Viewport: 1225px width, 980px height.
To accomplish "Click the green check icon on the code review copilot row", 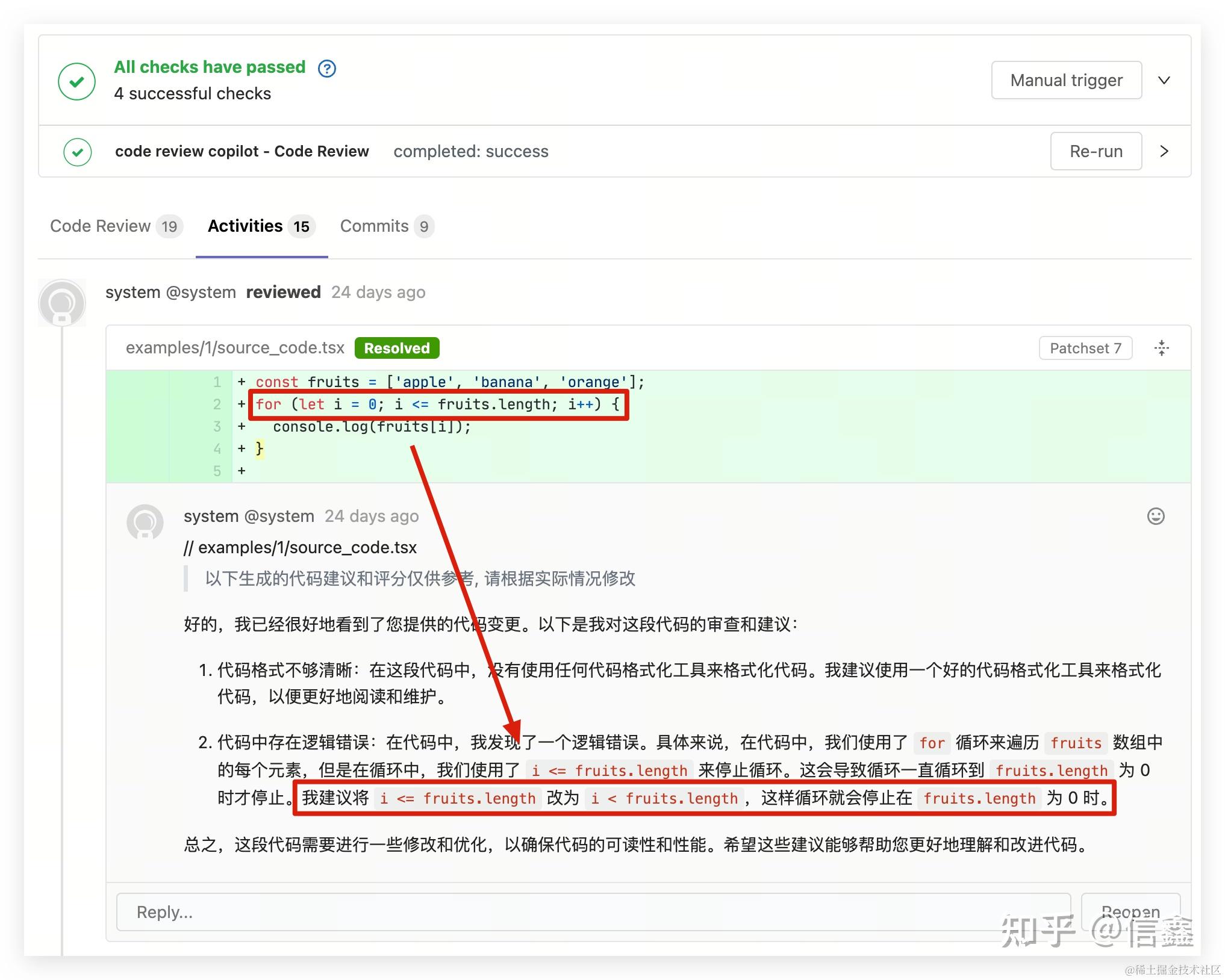I will pos(77,151).
